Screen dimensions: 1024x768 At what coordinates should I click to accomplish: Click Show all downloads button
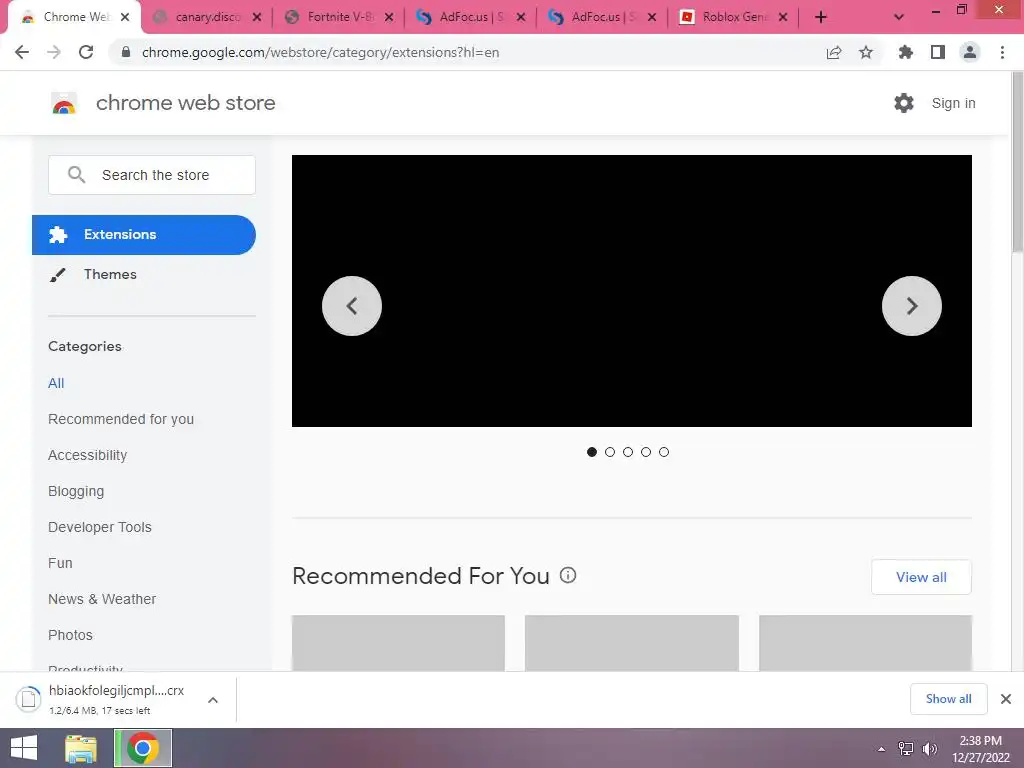[948, 699]
